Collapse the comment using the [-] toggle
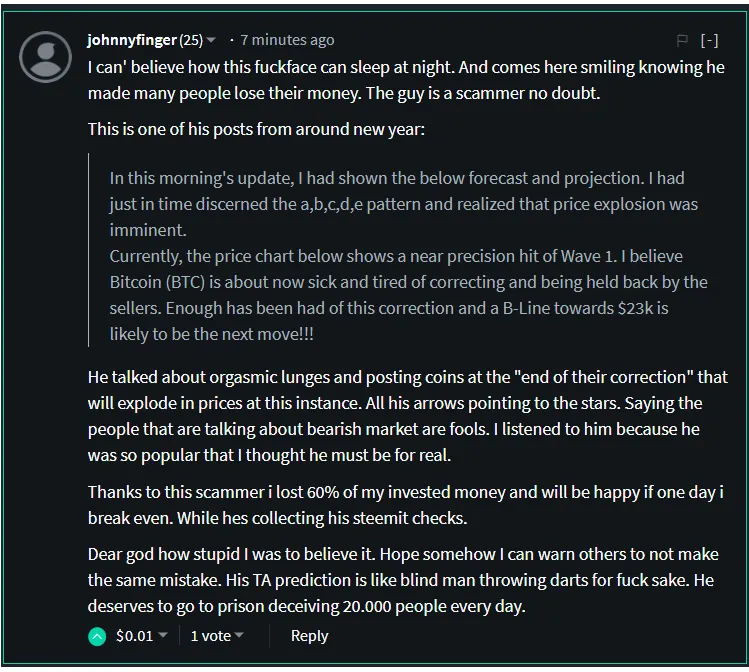The image size is (749, 672). tap(709, 41)
